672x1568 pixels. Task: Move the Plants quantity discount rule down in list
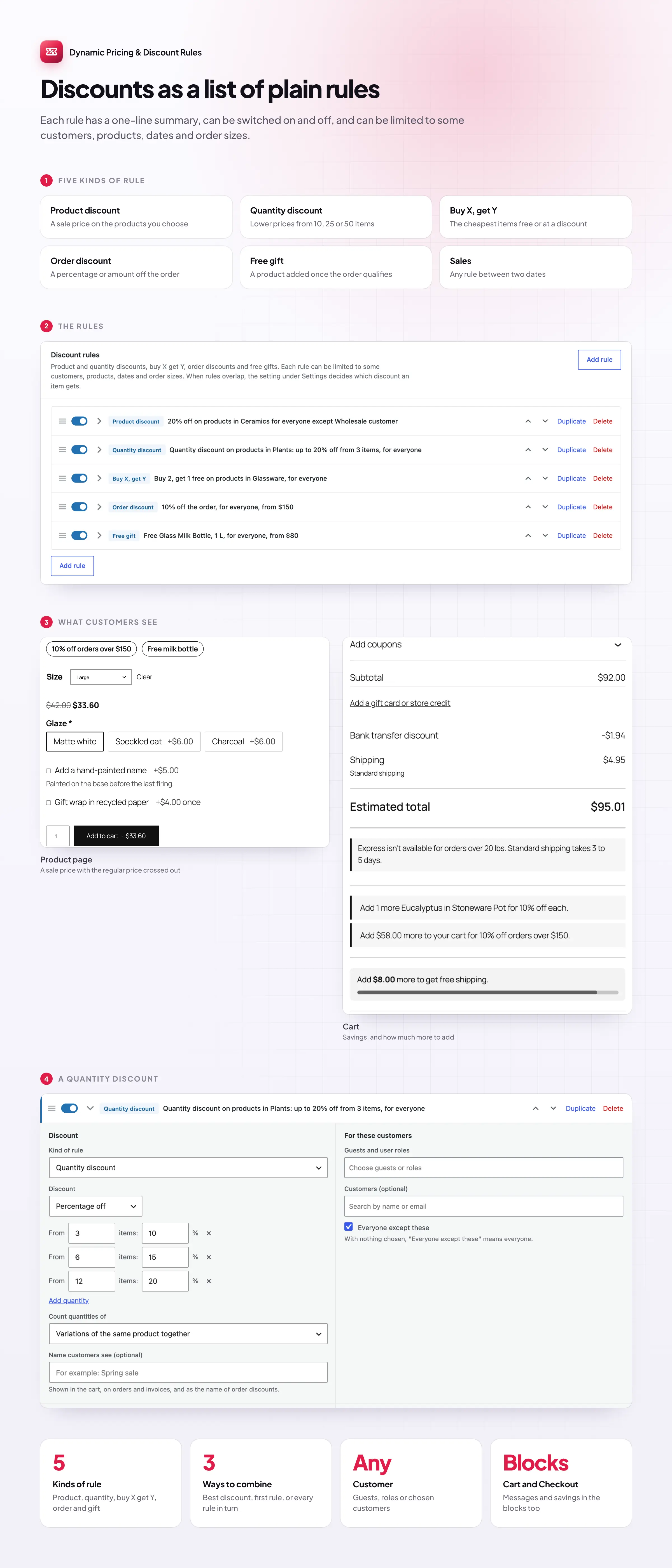[545, 450]
